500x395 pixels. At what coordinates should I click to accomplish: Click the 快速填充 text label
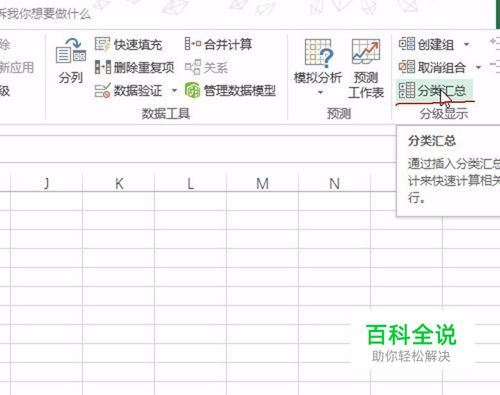[138, 45]
